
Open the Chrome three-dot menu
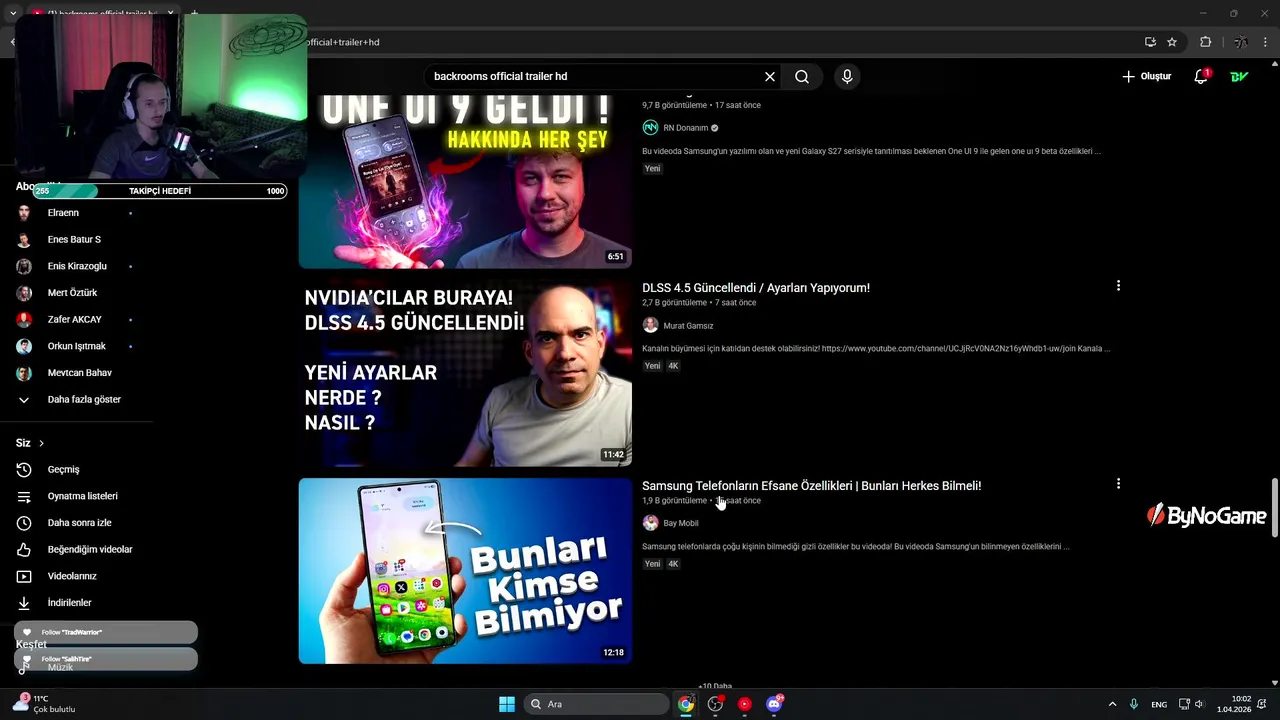pos(1265,42)
